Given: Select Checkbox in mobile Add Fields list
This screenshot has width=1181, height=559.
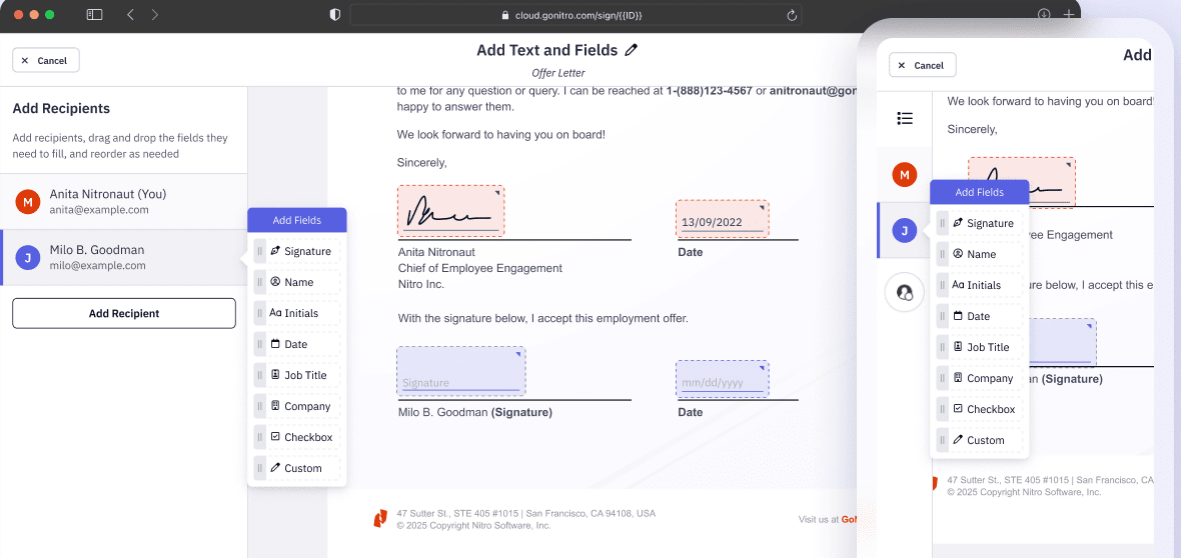Looking at the screenshot, I should 980,409.
